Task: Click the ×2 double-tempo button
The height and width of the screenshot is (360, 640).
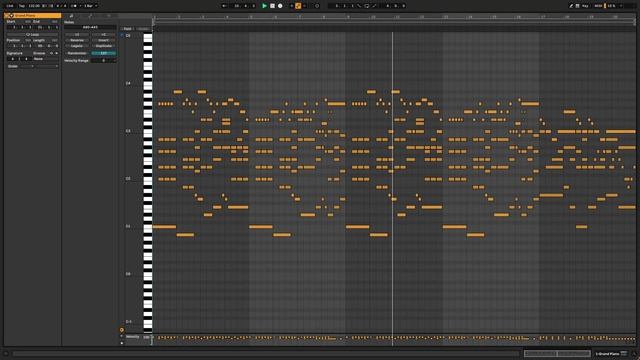Action: [x=104, y=35]
